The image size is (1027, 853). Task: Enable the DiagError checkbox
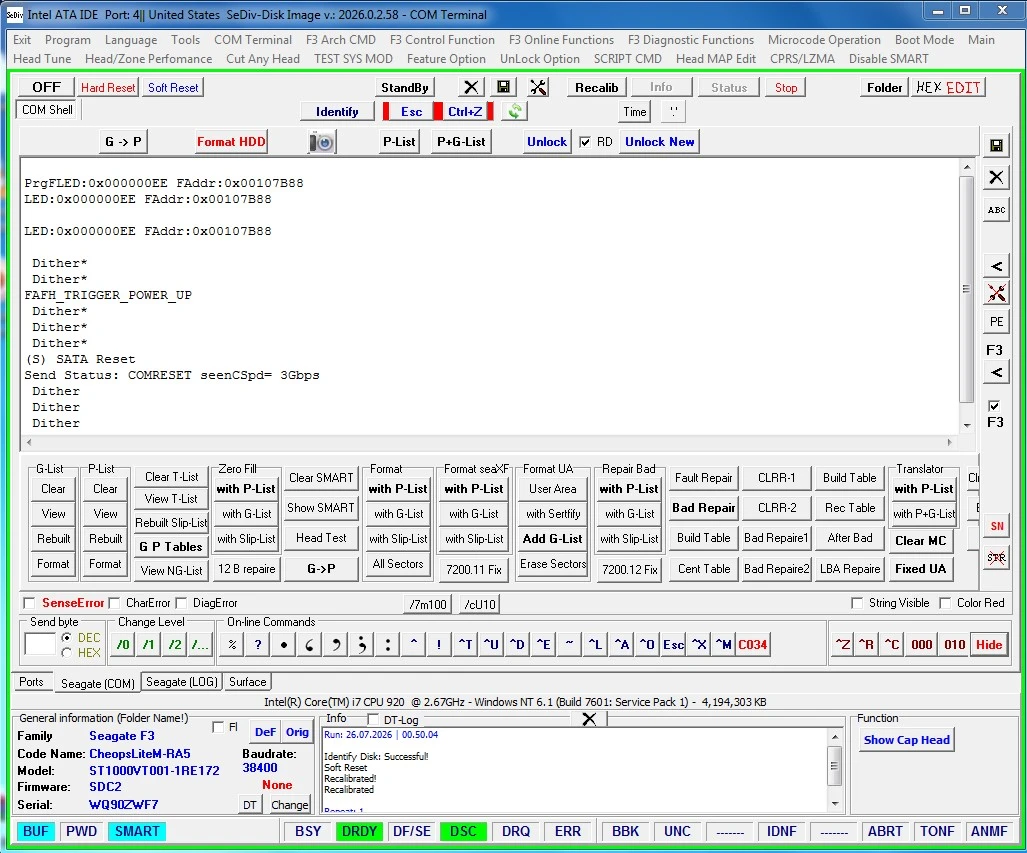(x=181, y=603)
